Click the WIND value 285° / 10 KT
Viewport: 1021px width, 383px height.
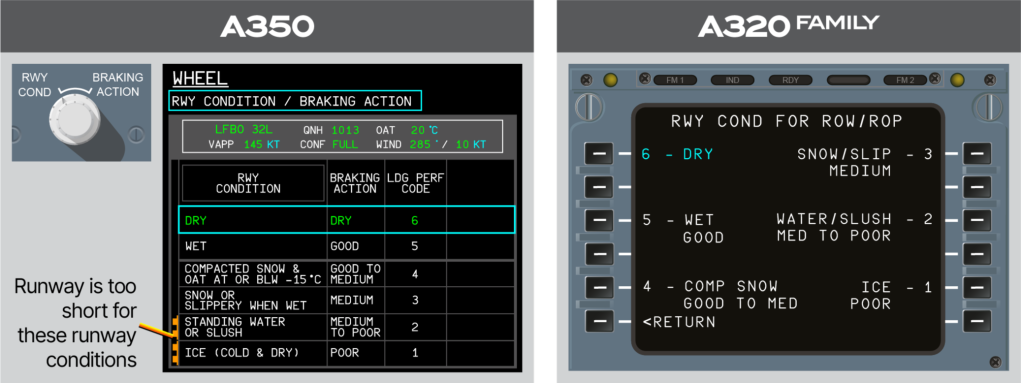point(448,145)
